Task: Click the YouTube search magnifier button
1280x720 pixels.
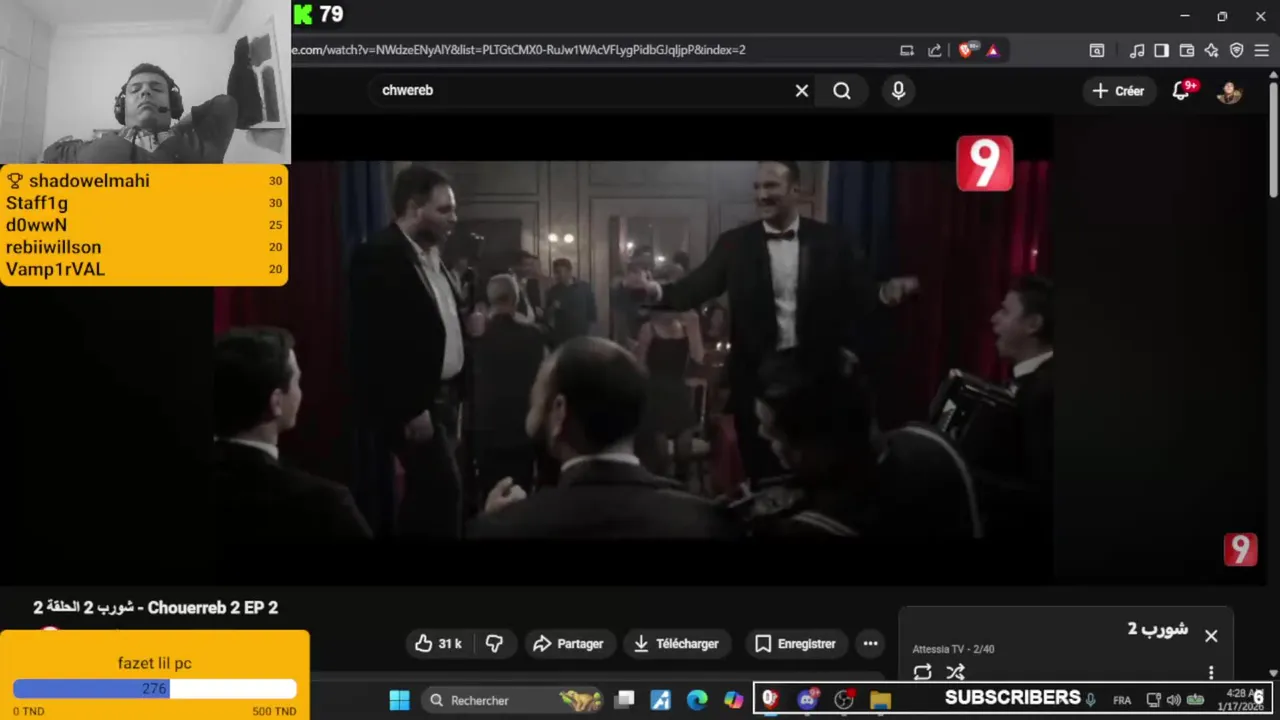Action: (842, 91)
